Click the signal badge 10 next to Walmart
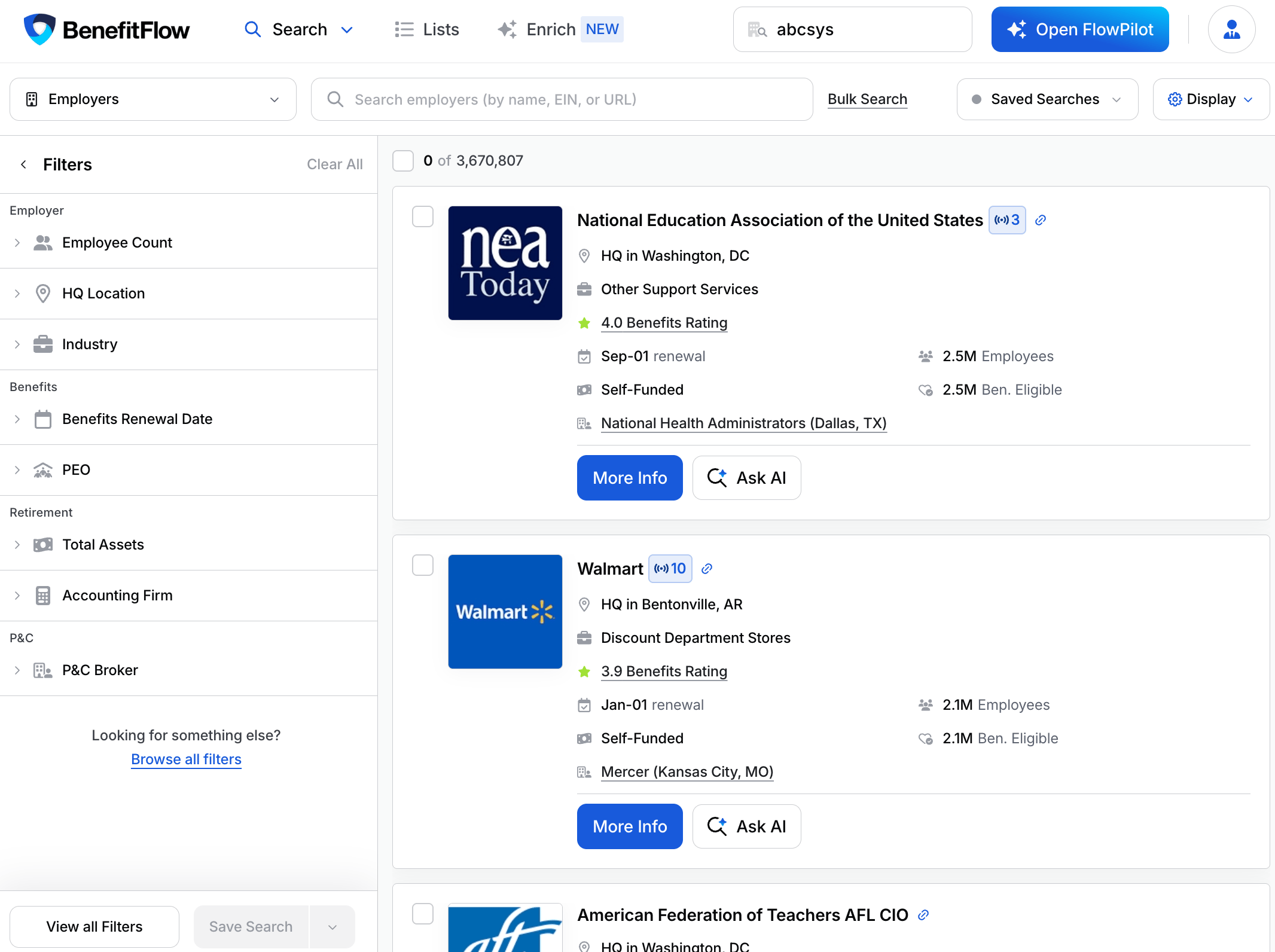Screen dimensions: 1275x952 [670, 569]
